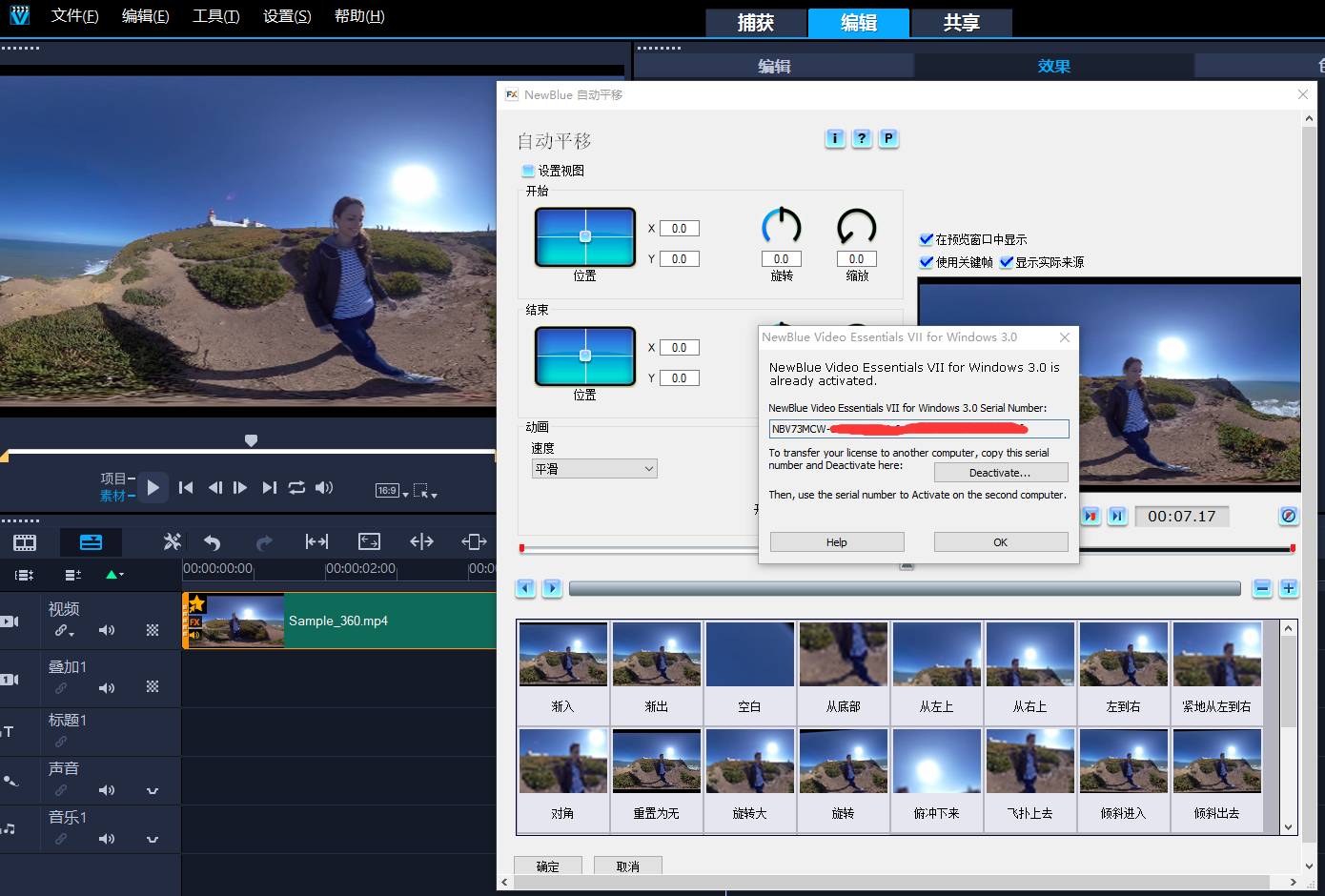Image resolution: width=1325 pixels, height=896 pixels.
Task: Jump to start with the Home playback icon
Action: [186, 487]
